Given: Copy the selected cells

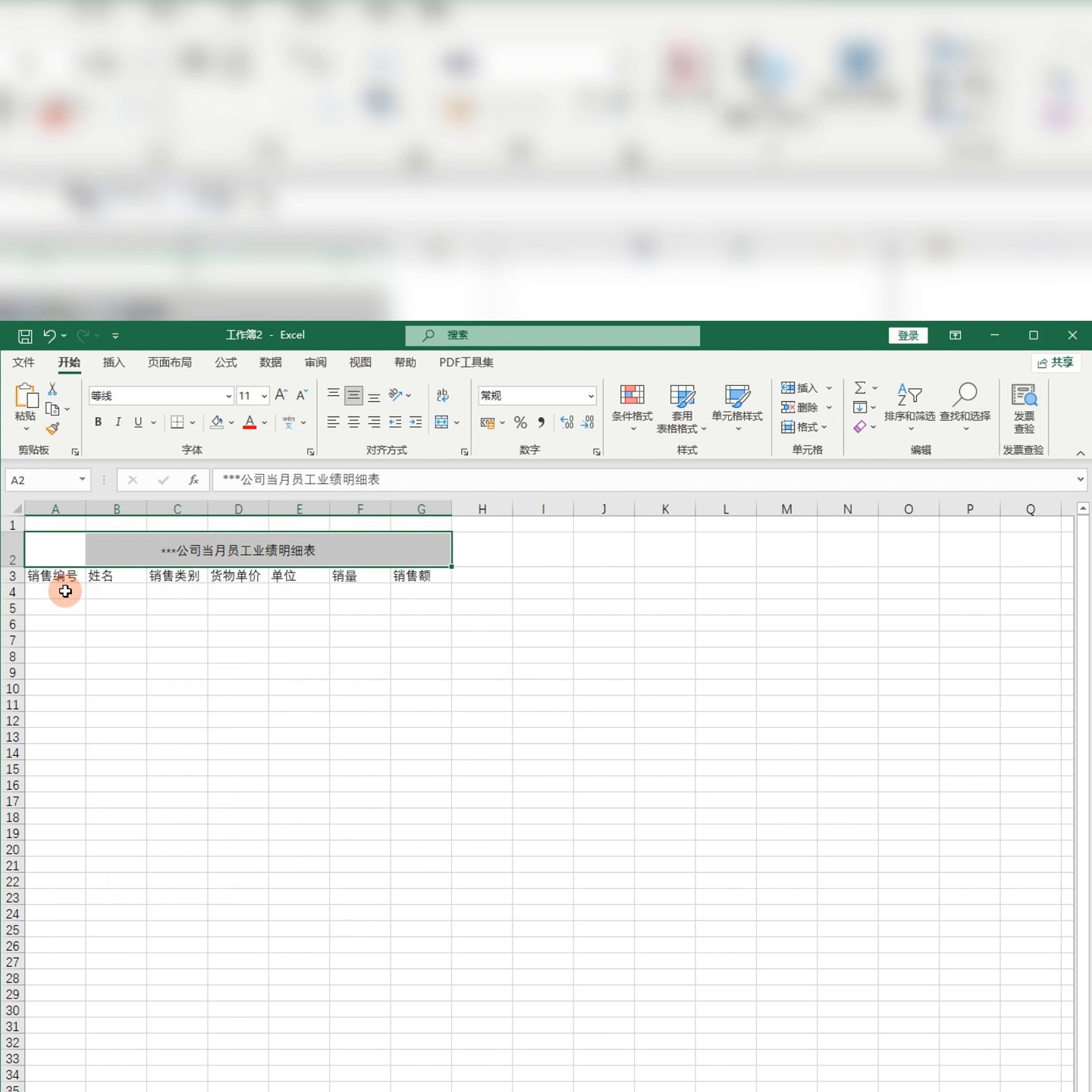Looking at the screenshot, I should 52,409.
